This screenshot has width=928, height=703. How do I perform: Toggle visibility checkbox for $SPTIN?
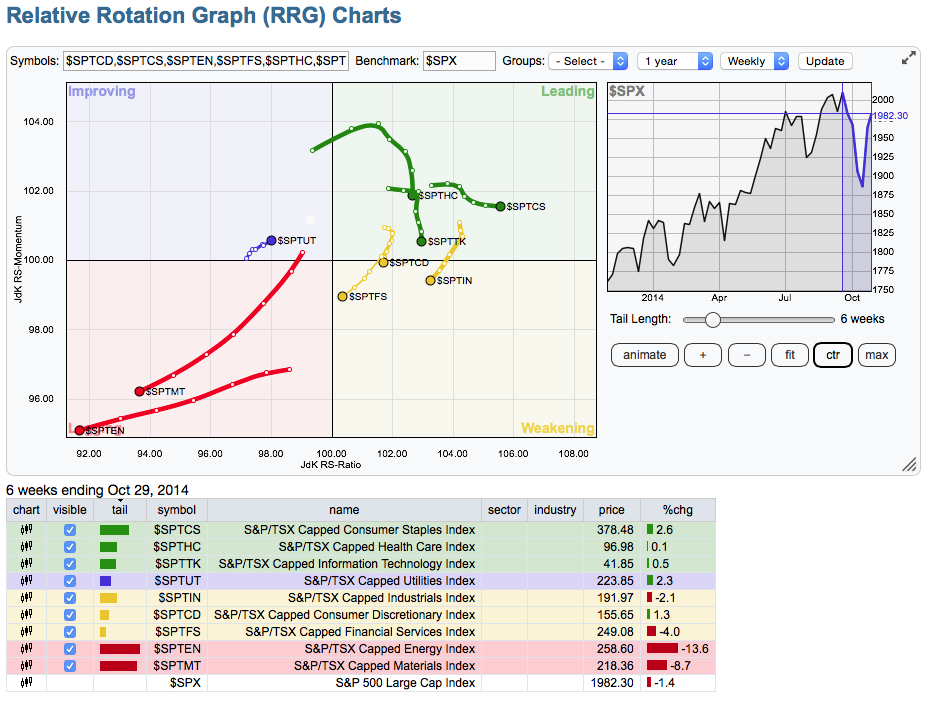click(x=70, y=598)
